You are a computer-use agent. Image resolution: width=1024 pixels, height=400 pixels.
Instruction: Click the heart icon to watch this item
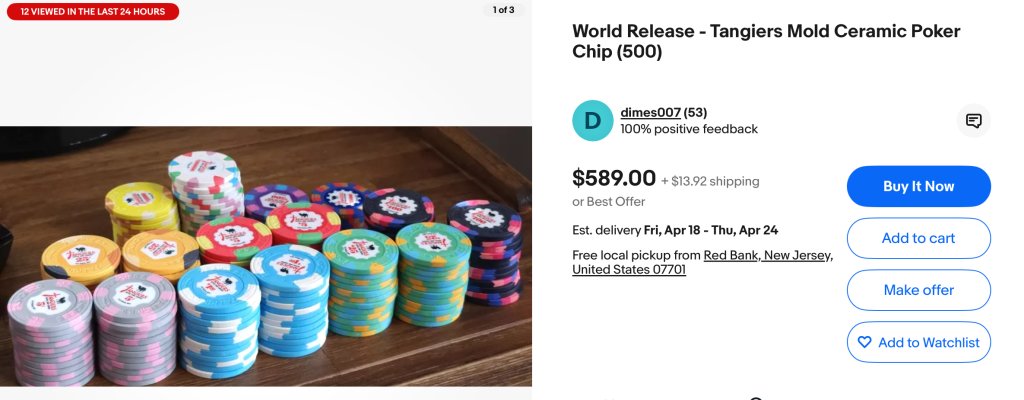point(864,342)
